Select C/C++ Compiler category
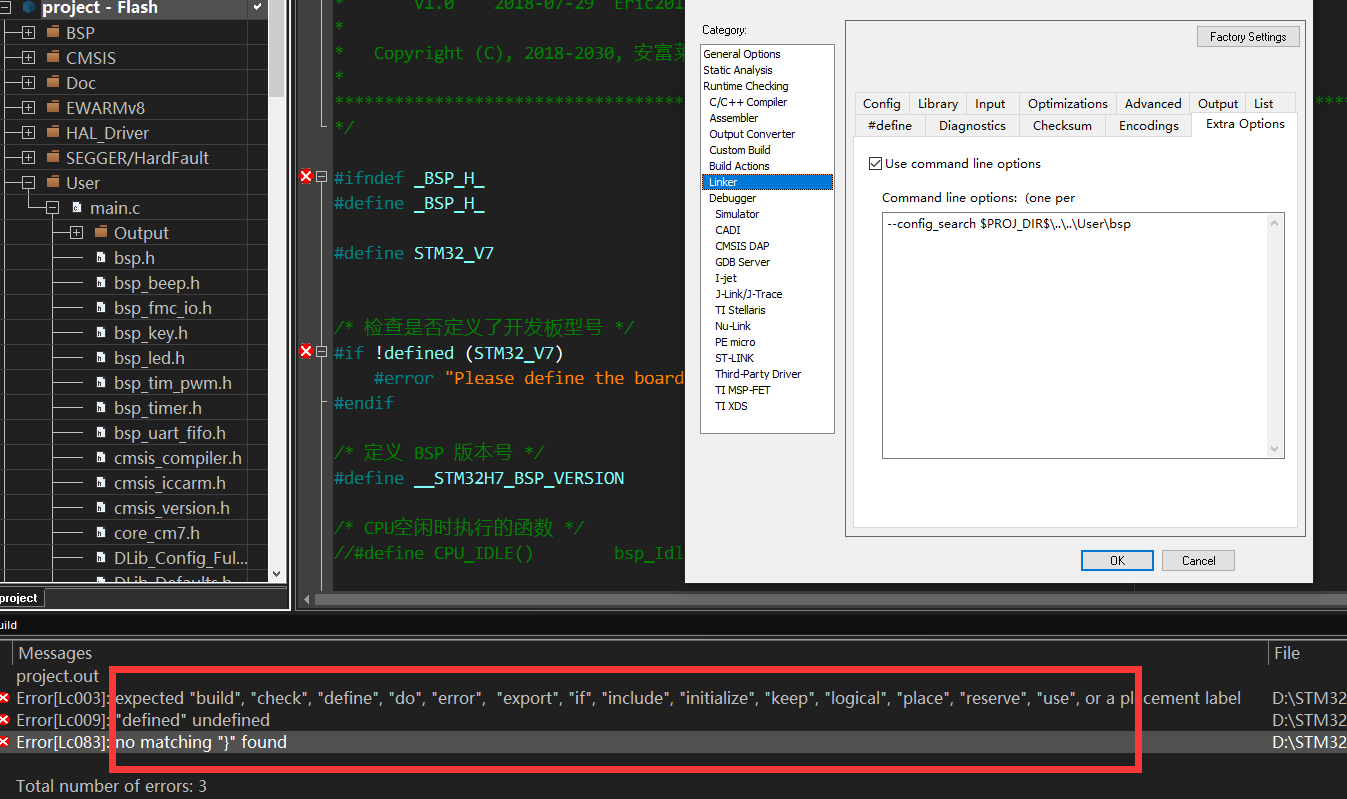This screenshot has height=799, width=1347. tap(748, 102)
